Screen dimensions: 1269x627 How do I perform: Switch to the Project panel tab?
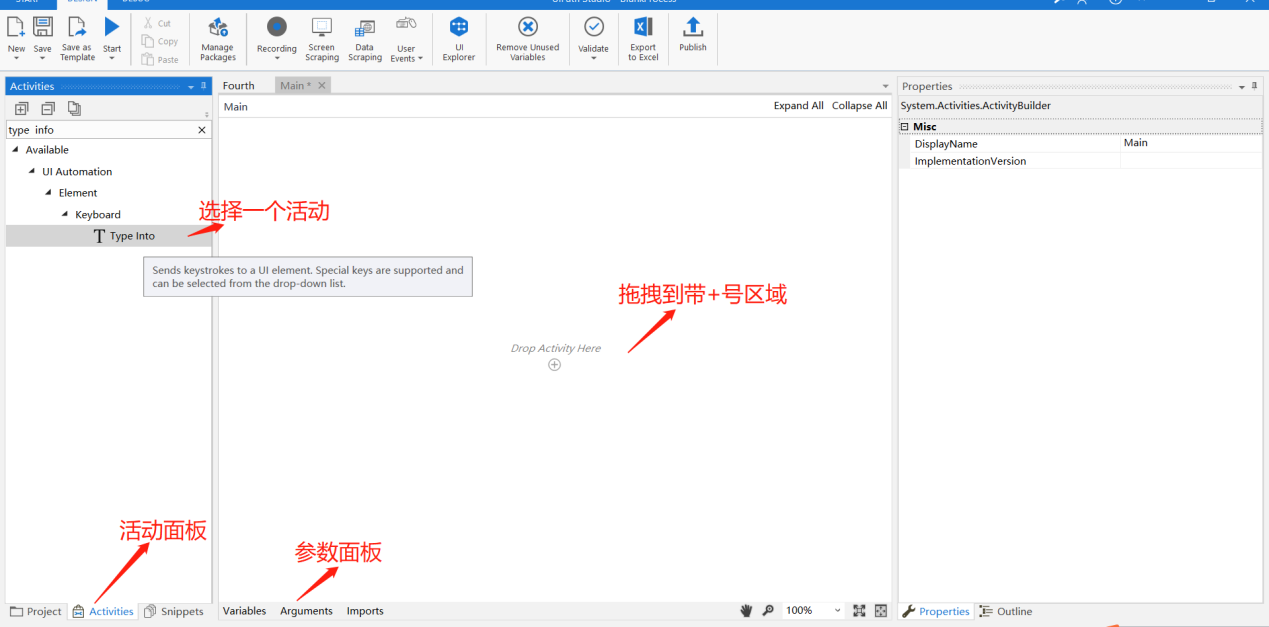coord(36,611)
